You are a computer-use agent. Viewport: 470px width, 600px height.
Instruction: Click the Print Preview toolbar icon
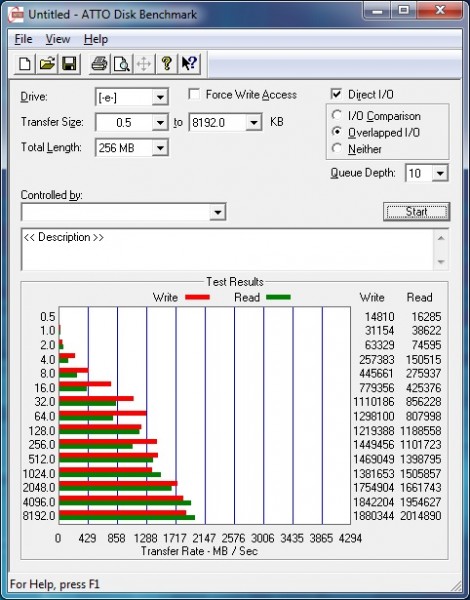[x=122, y=64]
